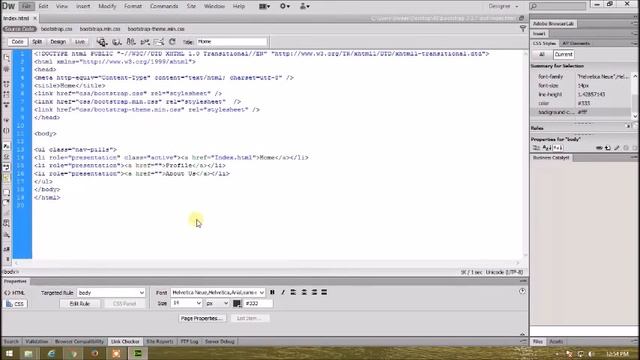Click the Edit Rule button

tap(80, 304)
